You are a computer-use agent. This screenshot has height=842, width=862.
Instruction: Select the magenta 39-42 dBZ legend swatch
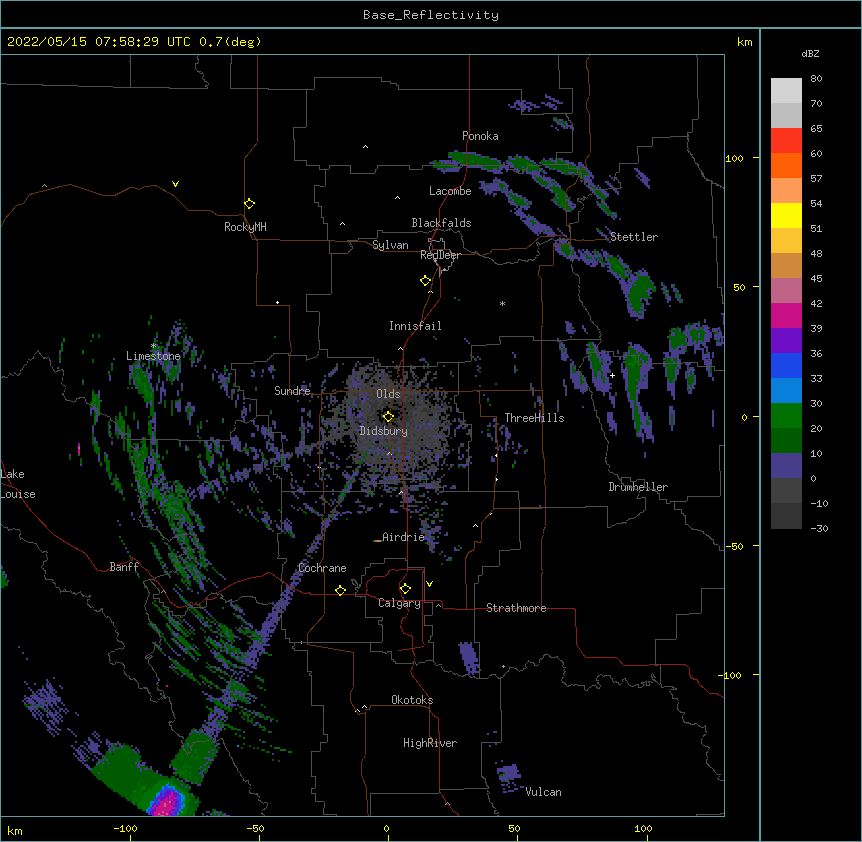point(786,315)
